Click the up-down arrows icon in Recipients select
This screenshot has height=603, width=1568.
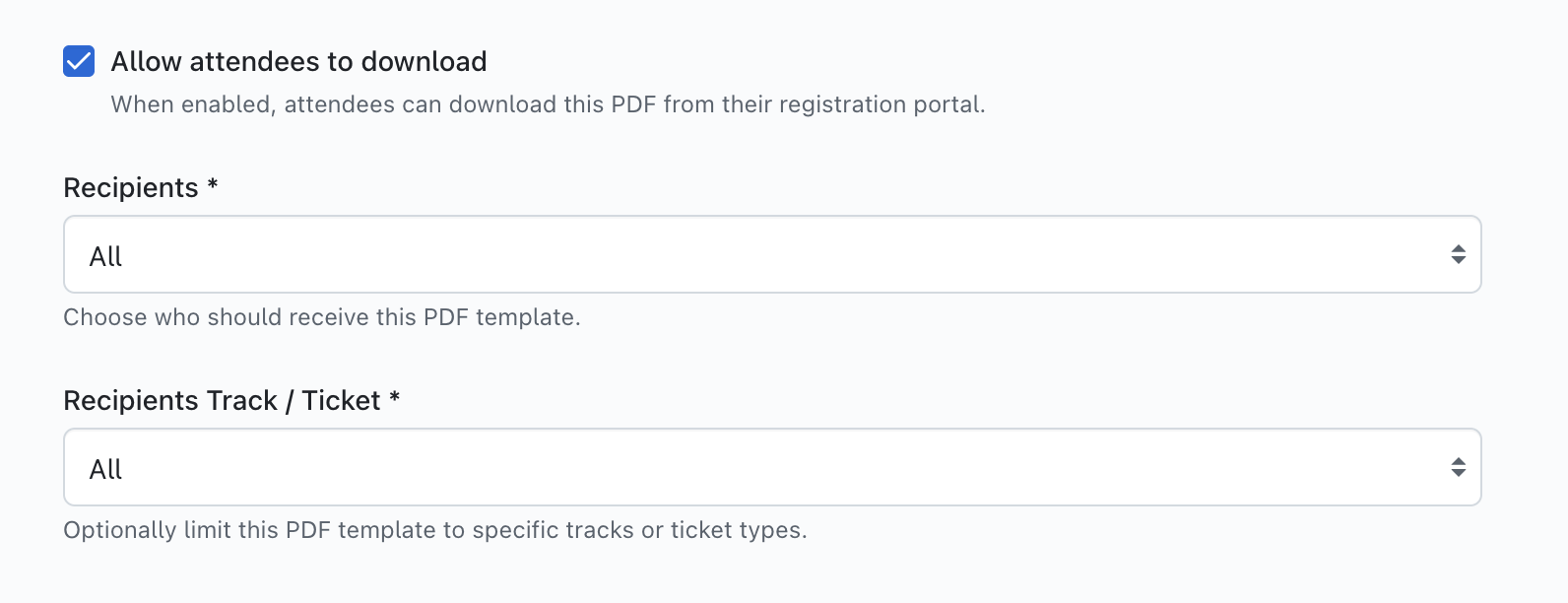point(1458,254)
